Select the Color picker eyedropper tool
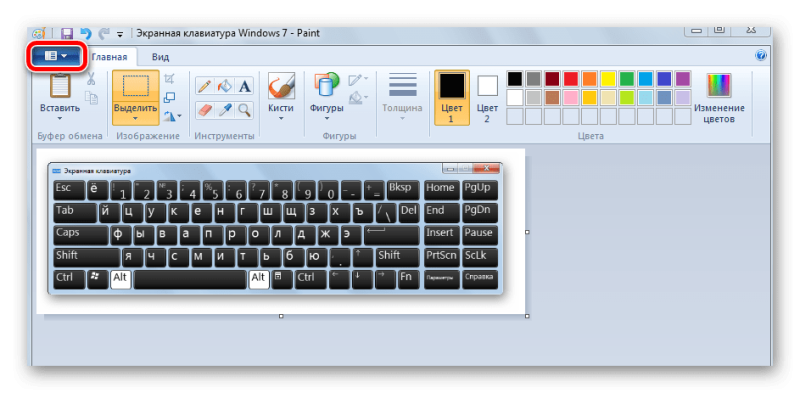The height and width of the screenshot is (393, 800). (224, 110)
